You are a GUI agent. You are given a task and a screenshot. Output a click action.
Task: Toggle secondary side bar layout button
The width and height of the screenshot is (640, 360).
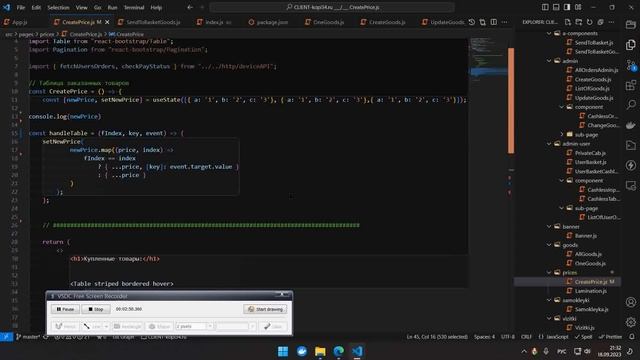tap(567, 7)
